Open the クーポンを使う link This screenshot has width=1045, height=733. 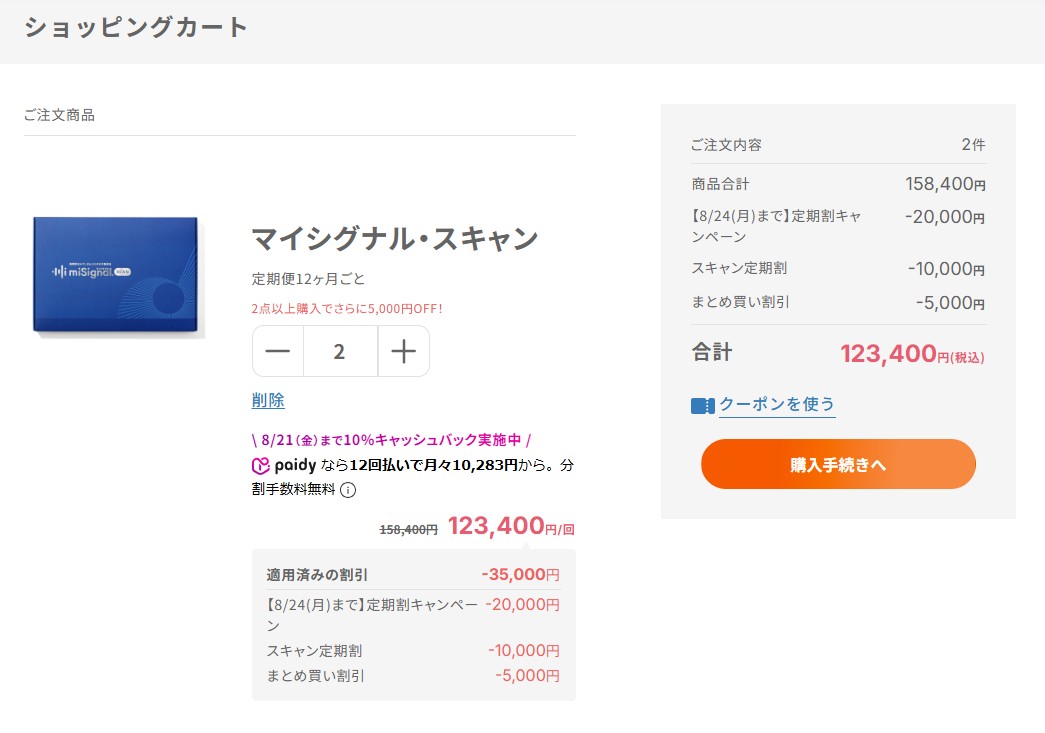pyautogui.click(x=777, y=404)
